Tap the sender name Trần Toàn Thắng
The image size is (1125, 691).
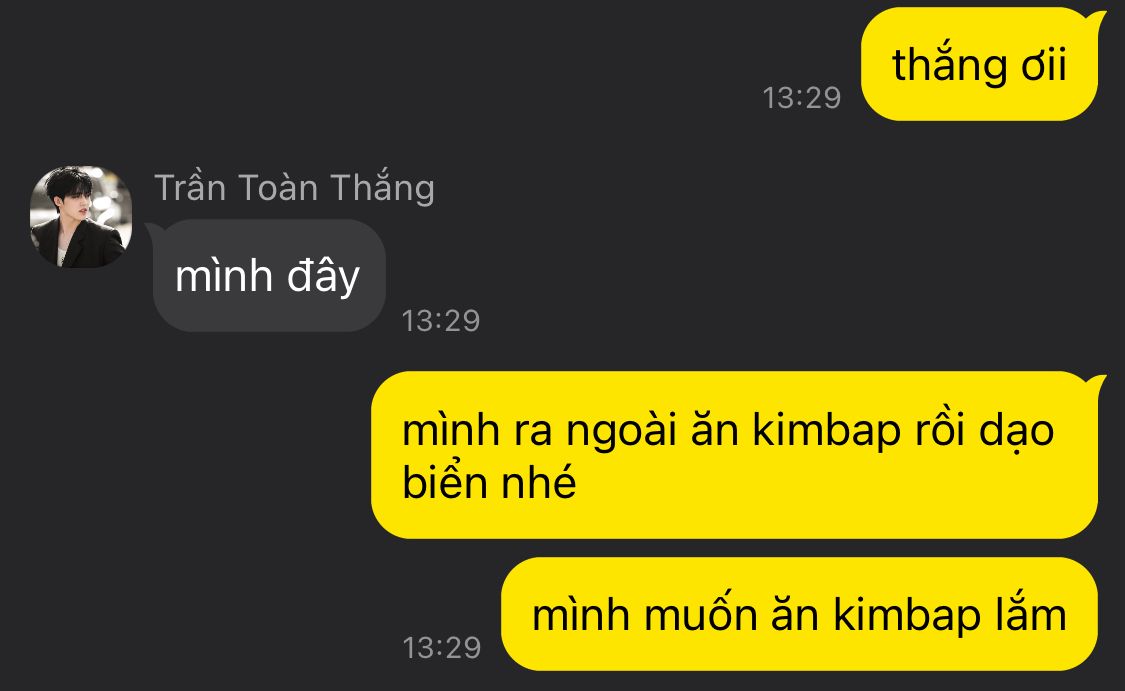point(294,188)
